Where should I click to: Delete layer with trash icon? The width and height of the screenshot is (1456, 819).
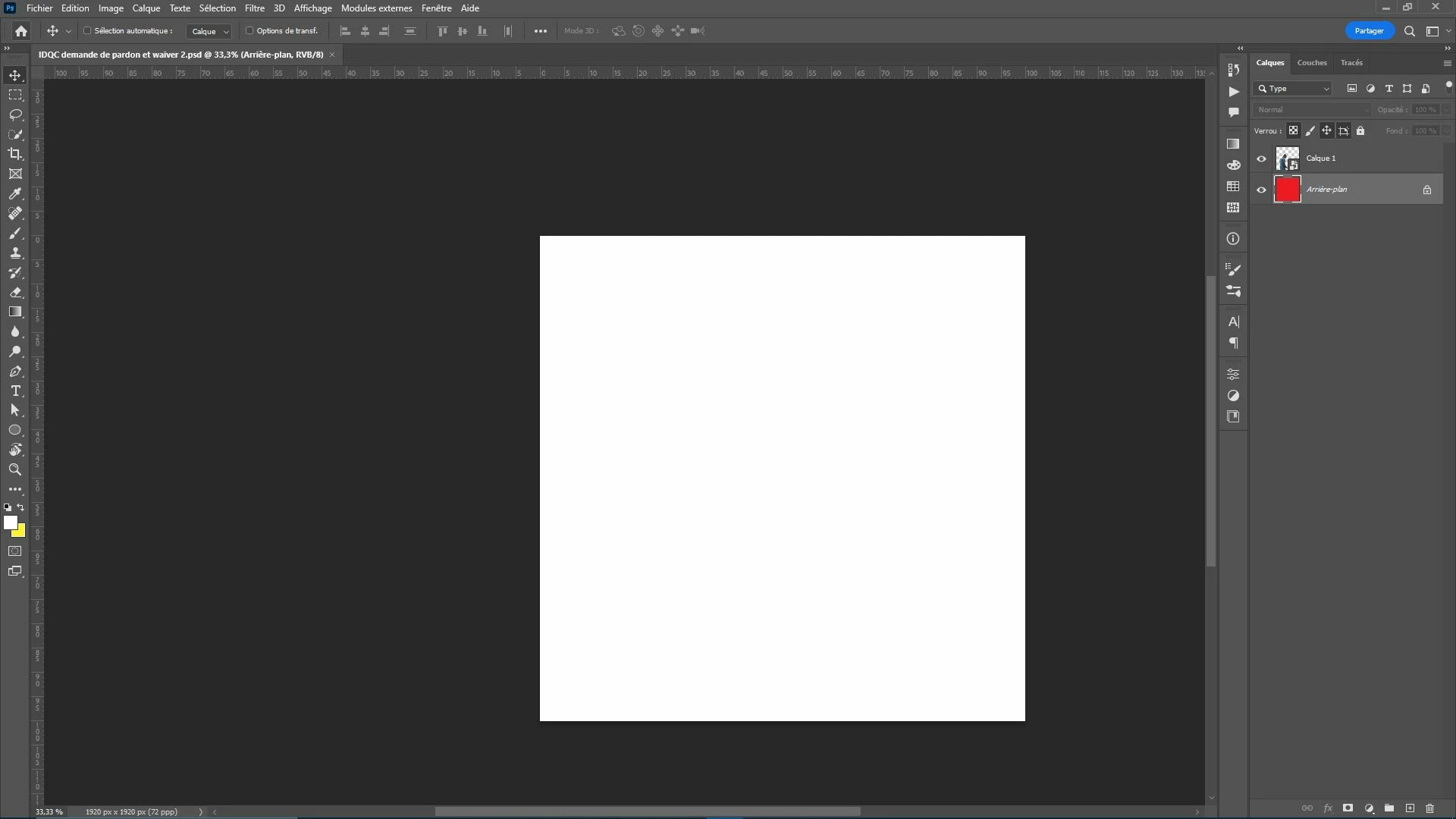point(1429,808)
